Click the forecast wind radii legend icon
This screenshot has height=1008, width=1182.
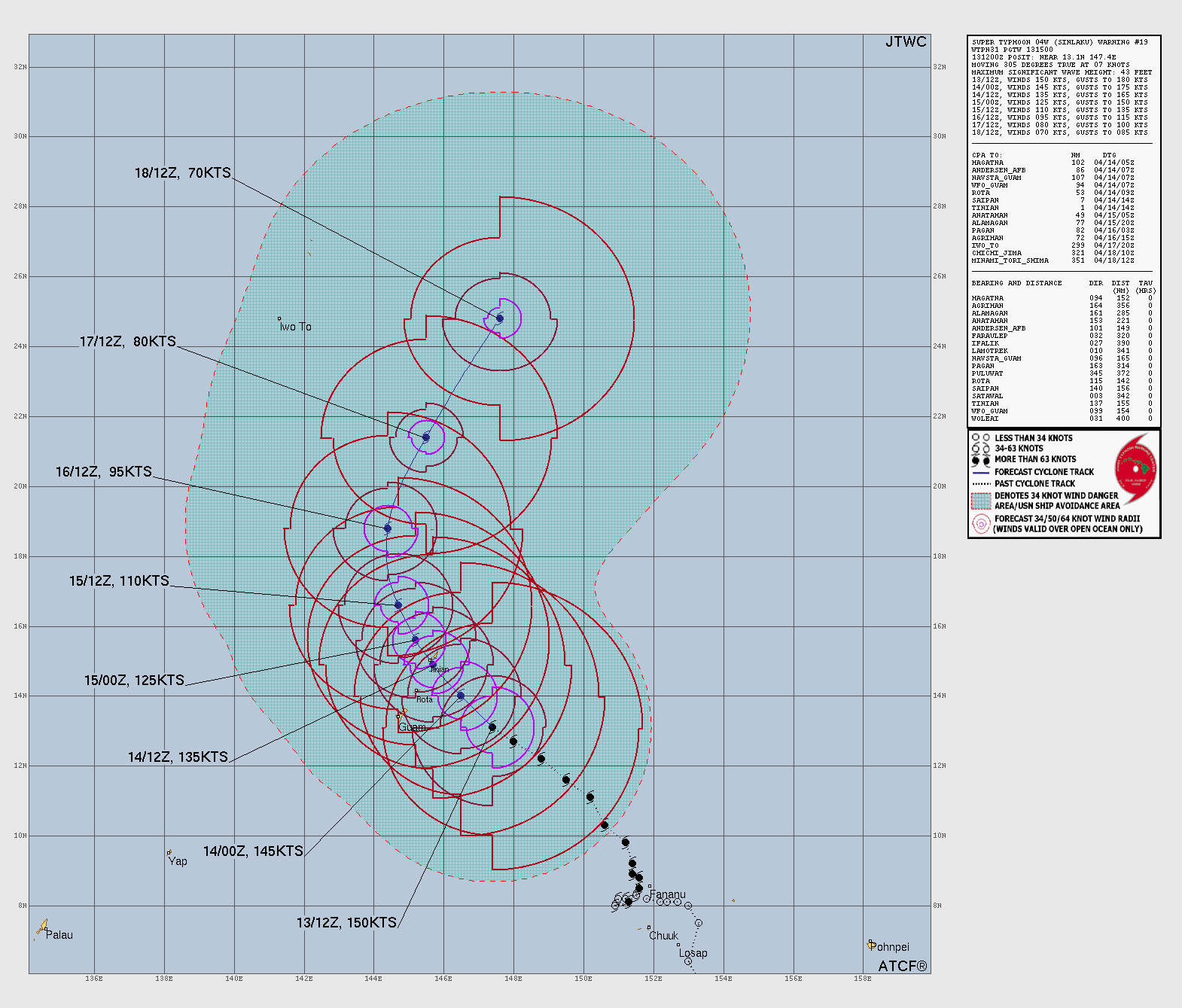click(980, 524)
